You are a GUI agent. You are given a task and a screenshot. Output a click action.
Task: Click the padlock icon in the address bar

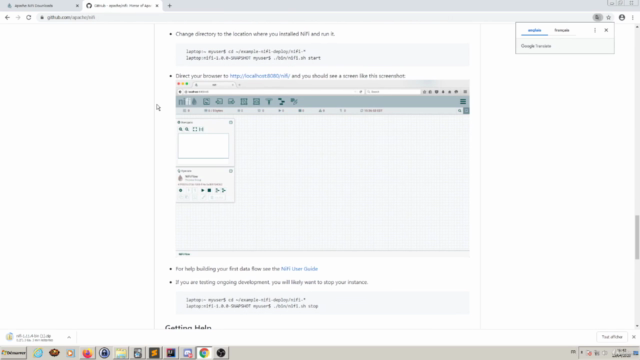point(42,18)
